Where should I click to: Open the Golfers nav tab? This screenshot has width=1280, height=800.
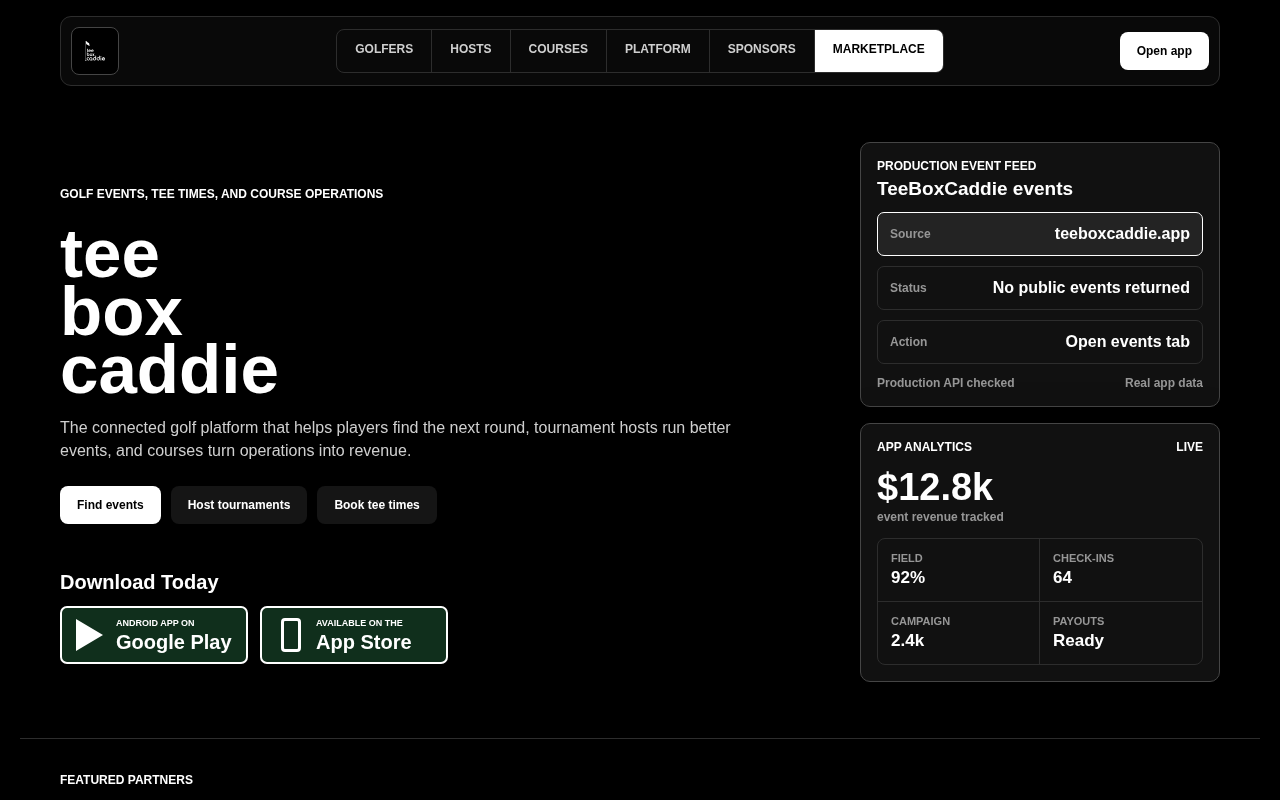coord(384,50)
